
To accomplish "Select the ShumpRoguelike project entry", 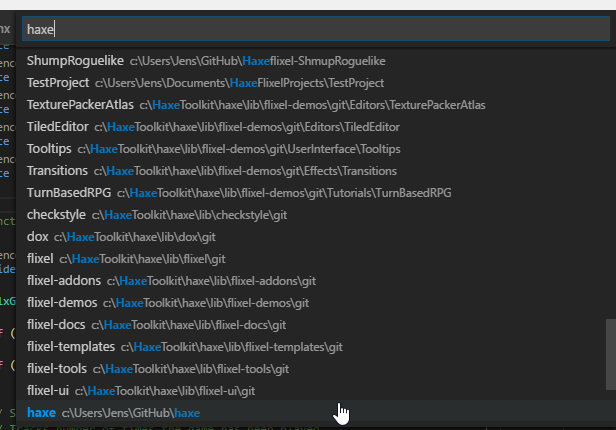I will 316,61.
